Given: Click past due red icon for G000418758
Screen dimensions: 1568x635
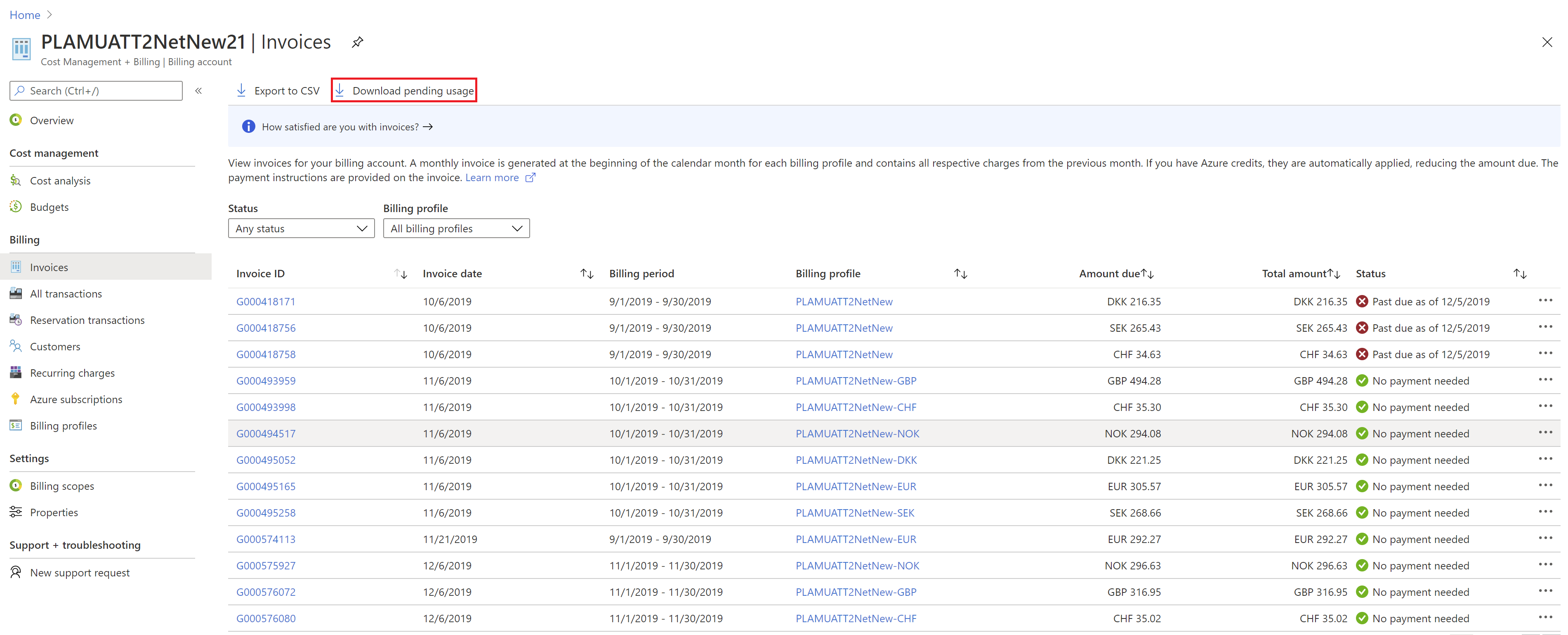Looking at the screenshot, I should pos(1362,354).
